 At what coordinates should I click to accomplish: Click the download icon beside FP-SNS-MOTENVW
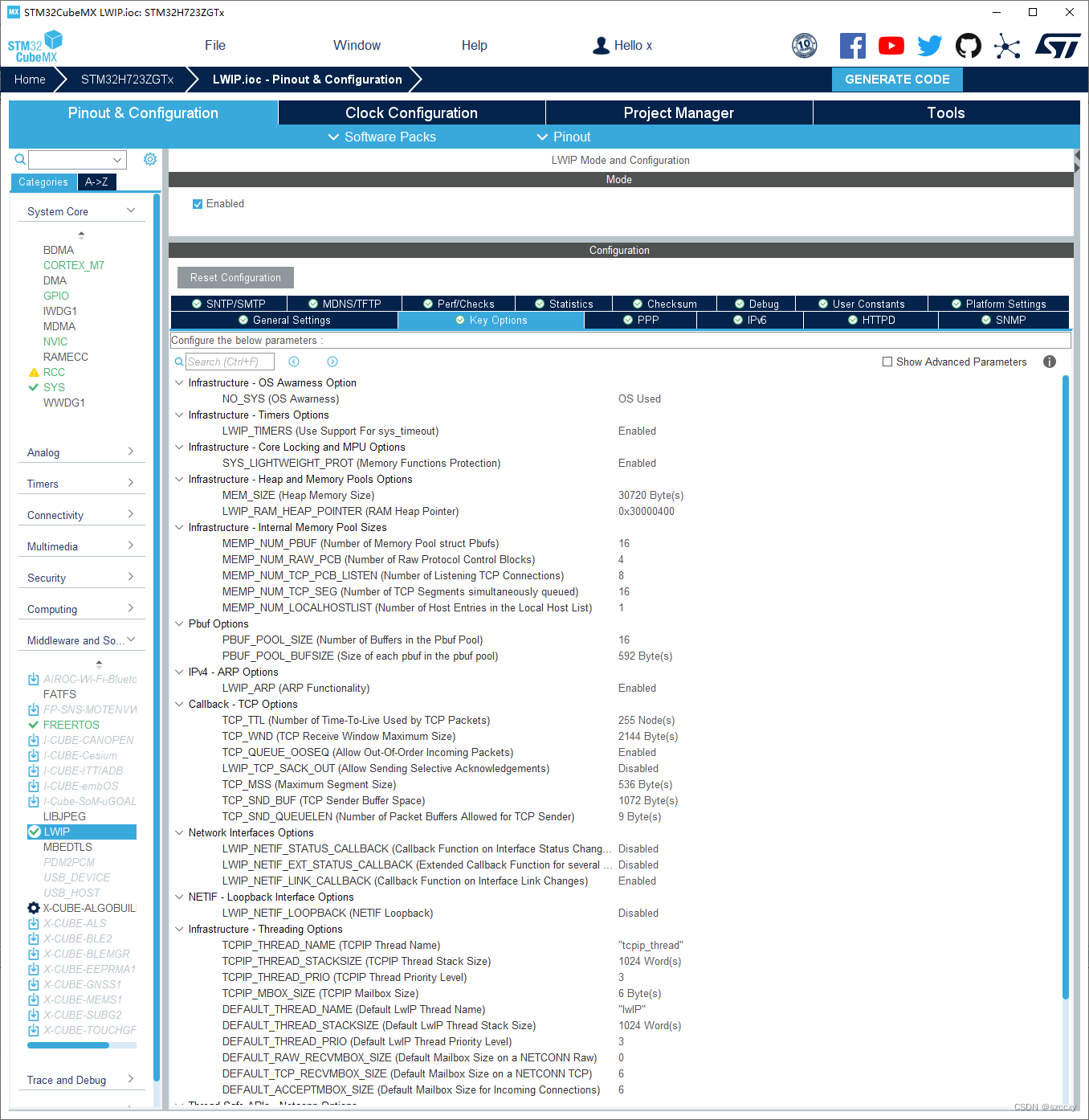coord(34,709)
